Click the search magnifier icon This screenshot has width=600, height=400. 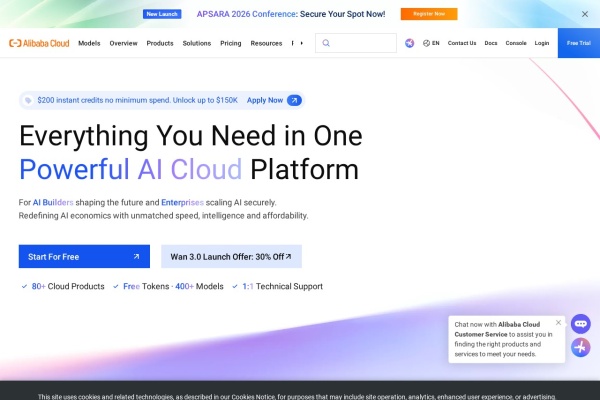326,43
